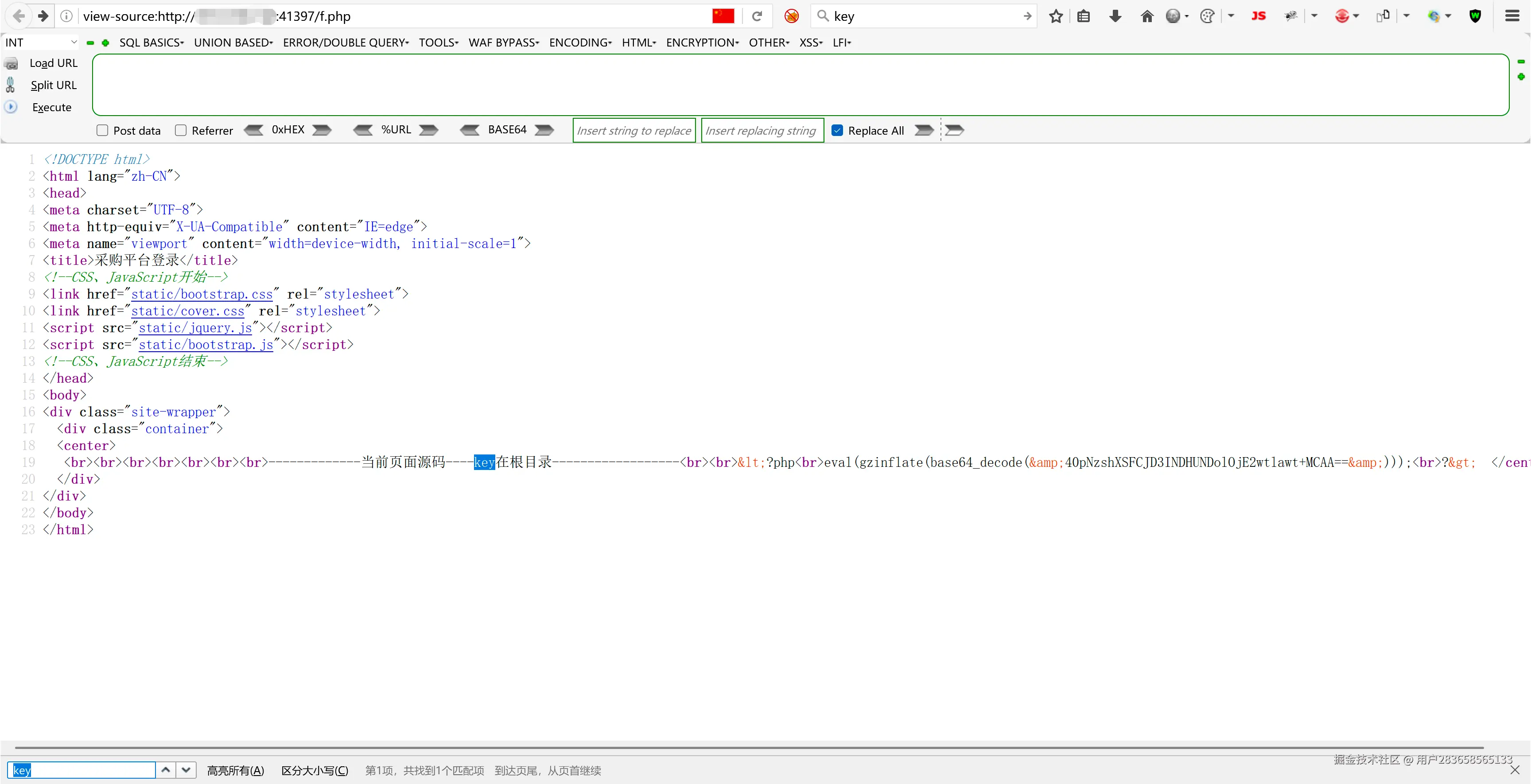The width and height of the screenshot is (1531, 784).
Task: Click the Execute icon in HackBar
Action: coord(11,107)
